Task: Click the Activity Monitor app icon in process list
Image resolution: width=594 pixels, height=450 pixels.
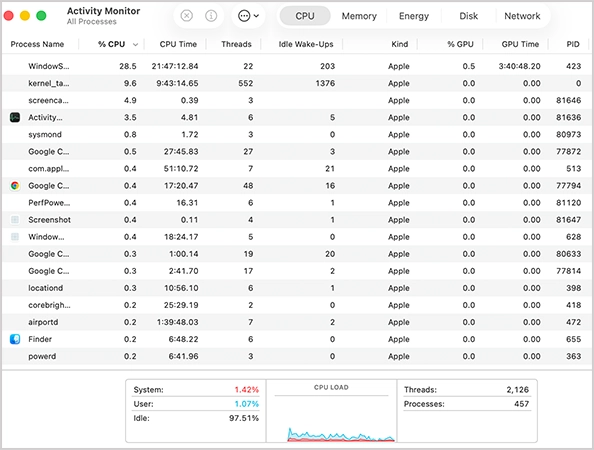Action: point(15,117)
